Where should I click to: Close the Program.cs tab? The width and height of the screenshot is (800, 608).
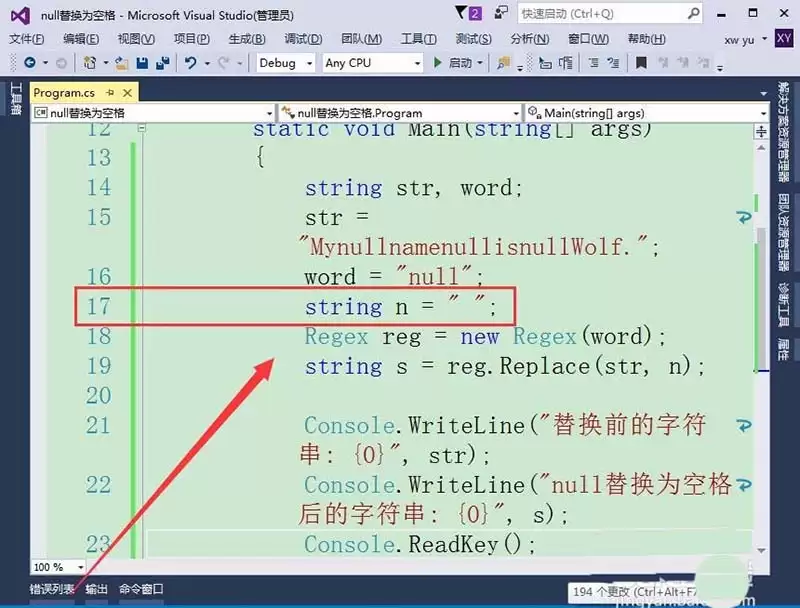[x=128, y=92]
